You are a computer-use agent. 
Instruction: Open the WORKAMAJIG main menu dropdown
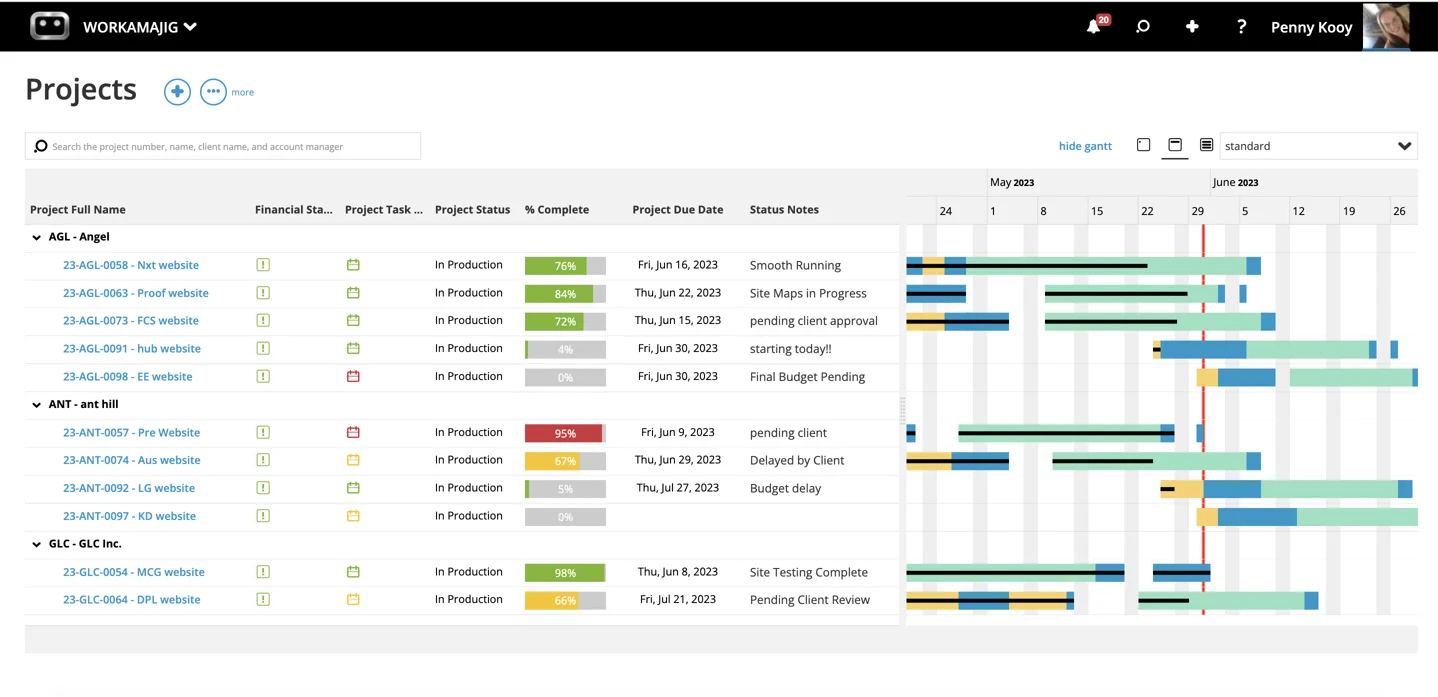point(140,27)
